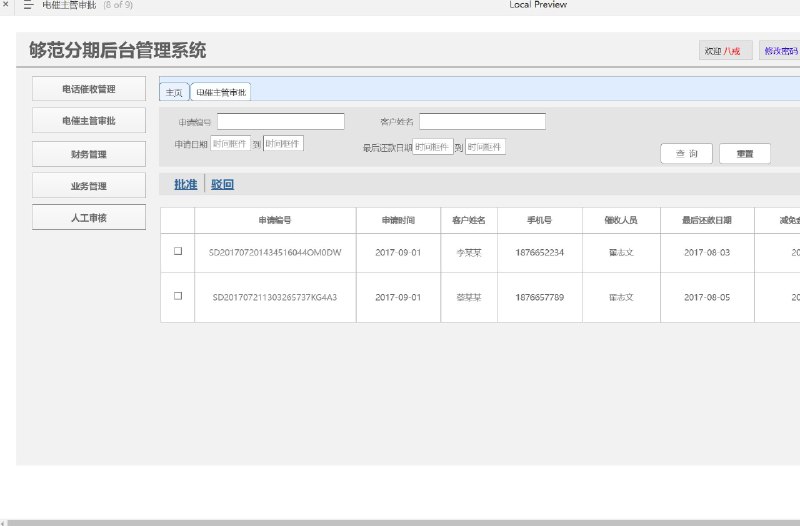
Task: Open 电话催收管理 in the sidebar
Action: (89, 89)
